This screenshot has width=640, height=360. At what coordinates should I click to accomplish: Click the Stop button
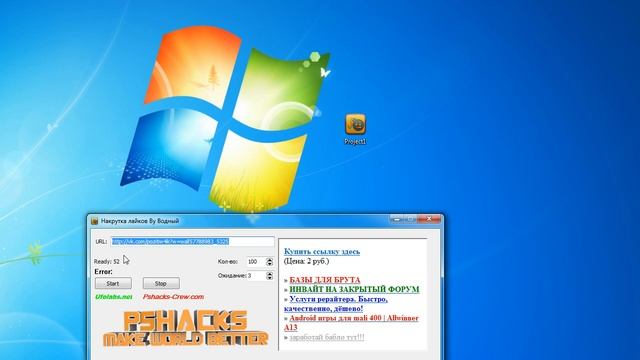[x=161, y=283]
